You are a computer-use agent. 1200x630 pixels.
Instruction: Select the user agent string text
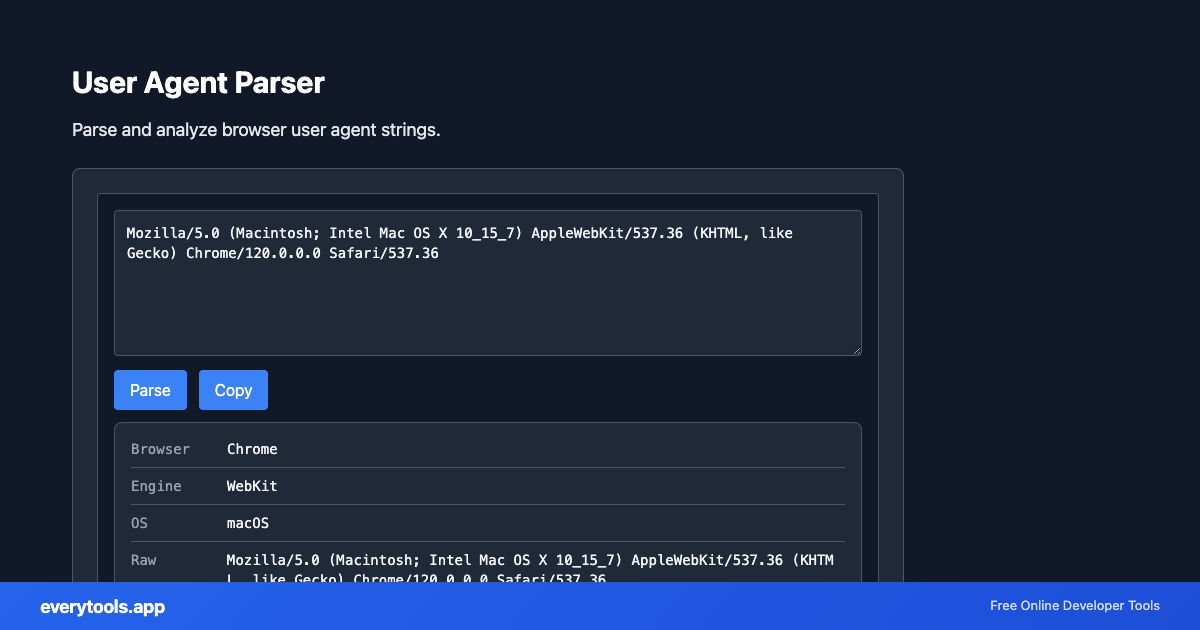point(460,243)
